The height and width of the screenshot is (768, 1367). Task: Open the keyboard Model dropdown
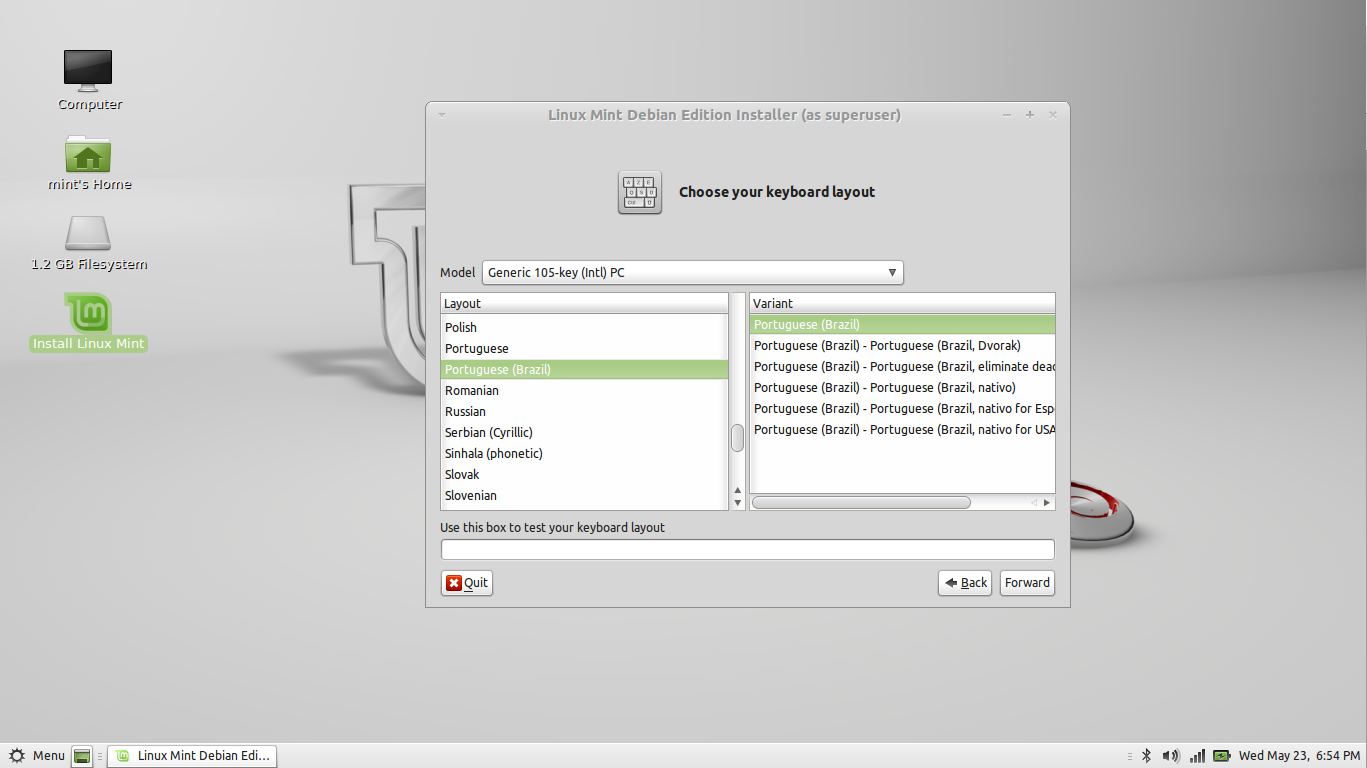click(x=693, y=273)
